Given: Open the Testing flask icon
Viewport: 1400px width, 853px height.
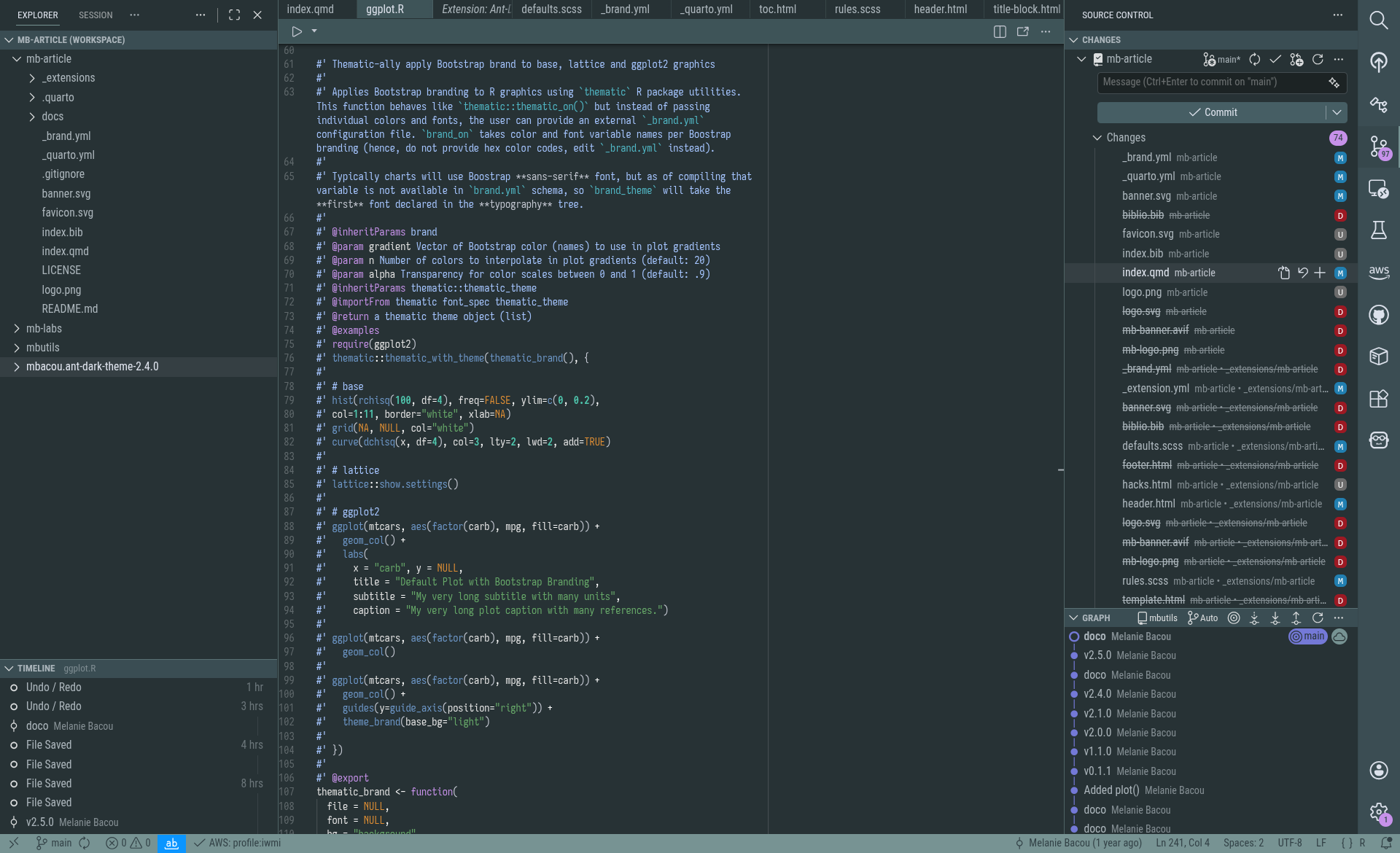Looking at the screenshot, I should (1378, 230).
